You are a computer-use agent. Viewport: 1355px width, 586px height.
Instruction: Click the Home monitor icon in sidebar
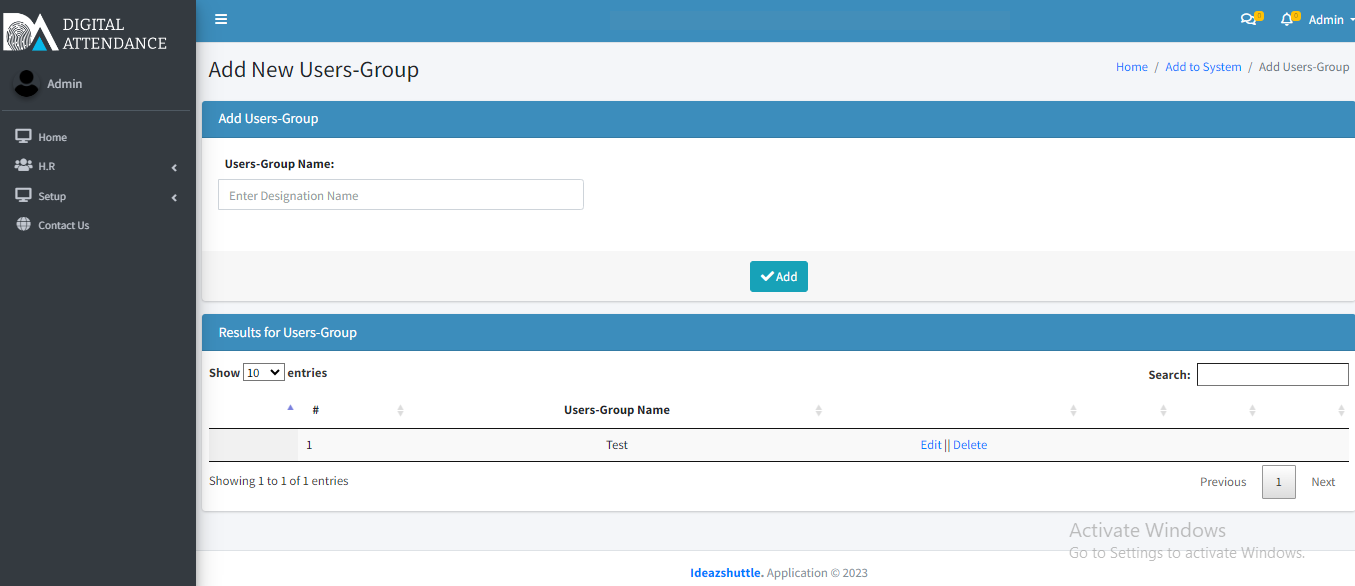[22, 135]
